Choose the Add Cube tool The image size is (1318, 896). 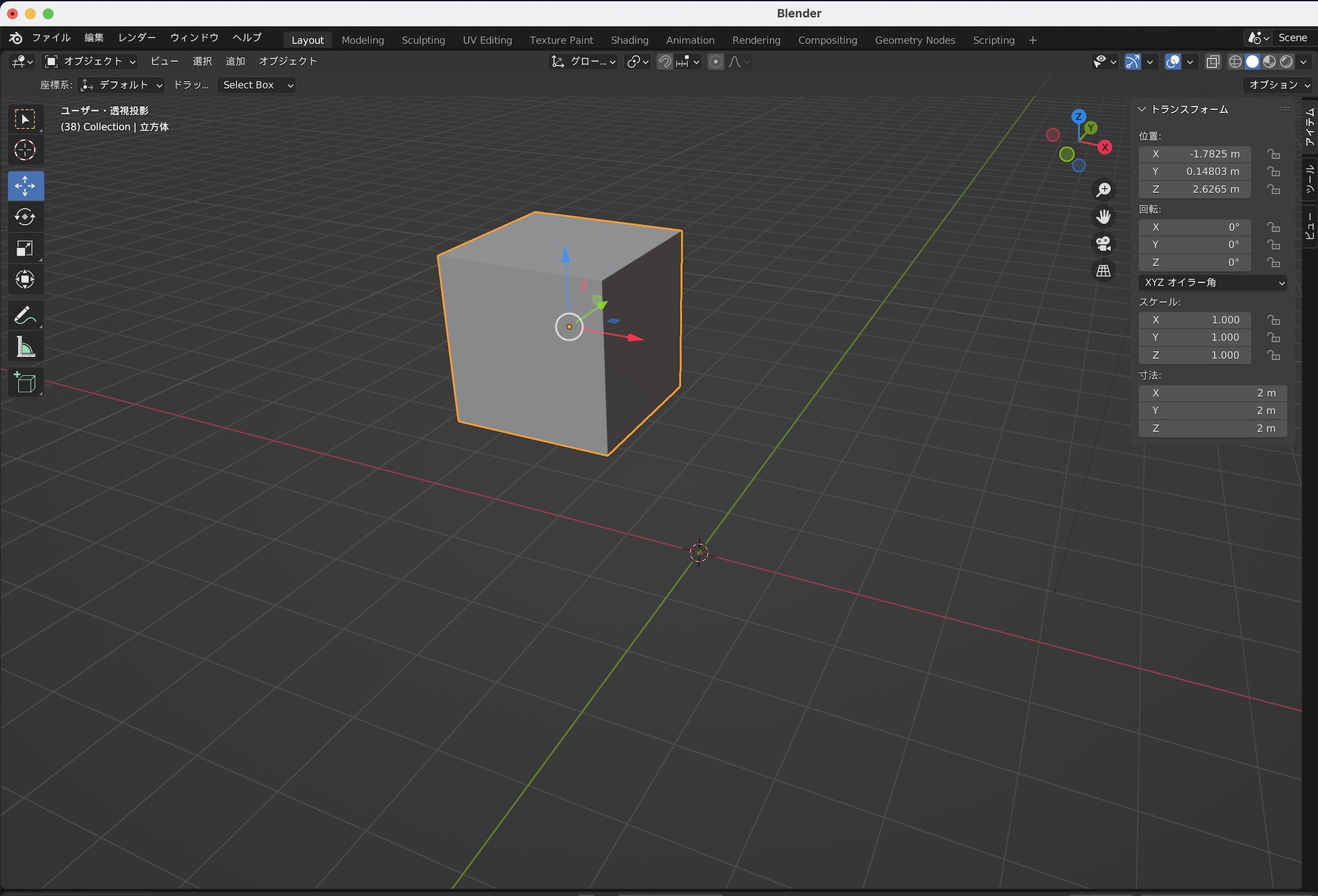pos(25,383)
